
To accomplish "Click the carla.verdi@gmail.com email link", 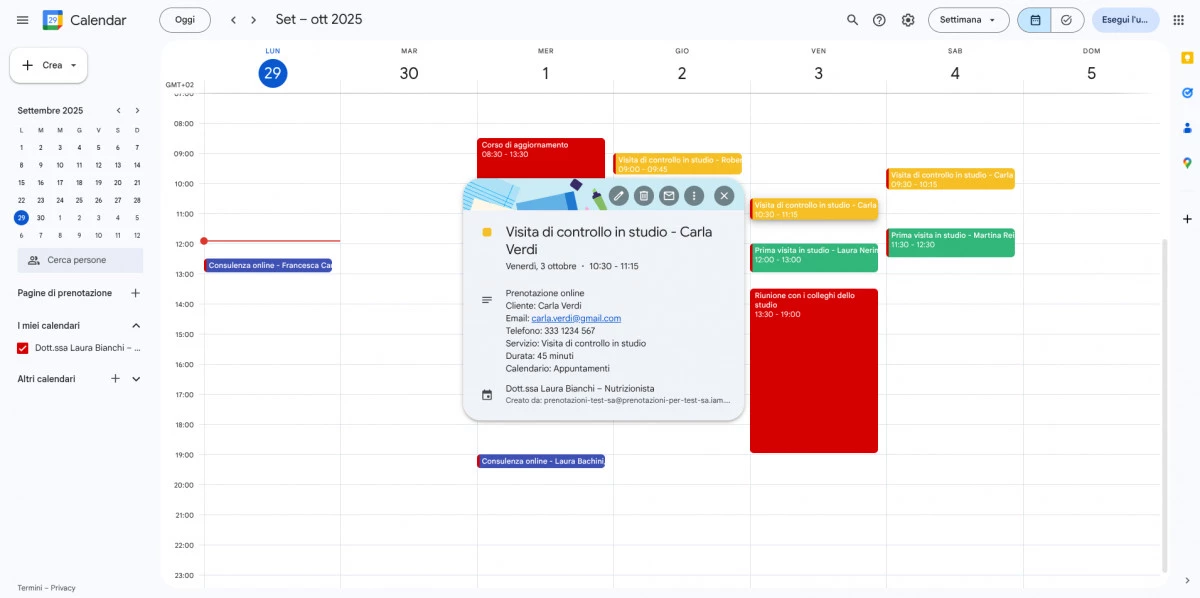I will click(x=576, y=318).
